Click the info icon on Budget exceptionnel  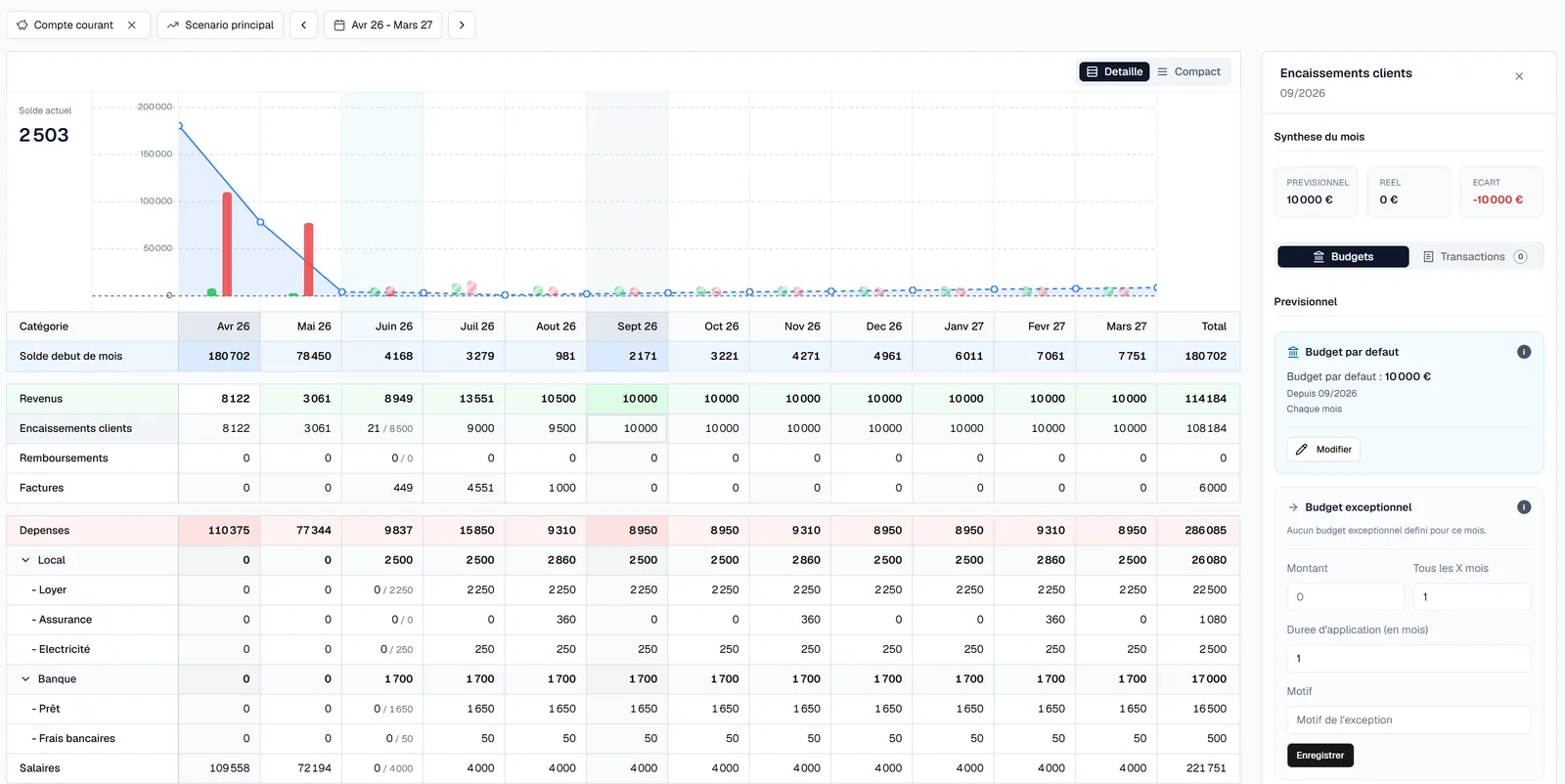tap(1524, 507)
